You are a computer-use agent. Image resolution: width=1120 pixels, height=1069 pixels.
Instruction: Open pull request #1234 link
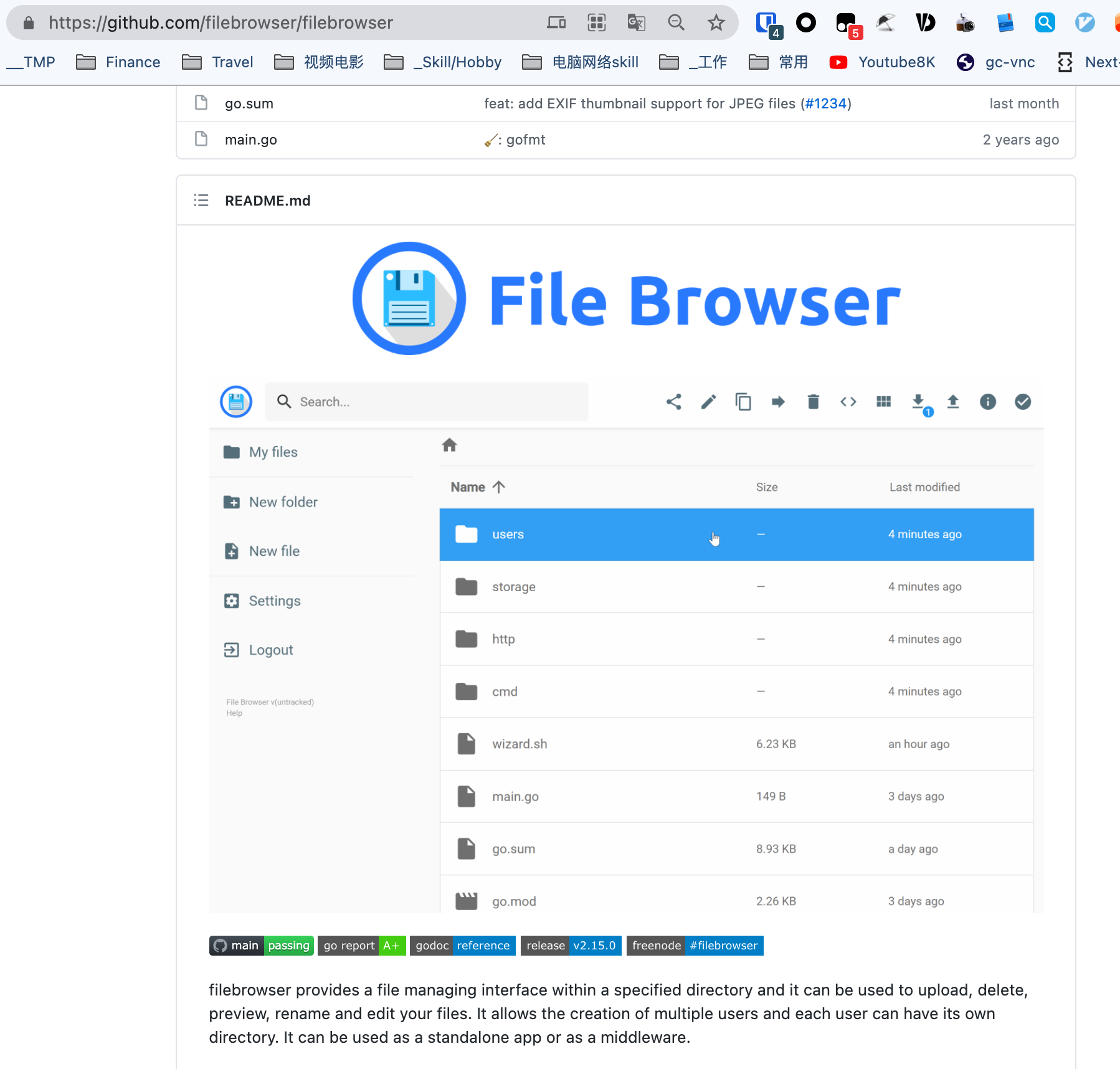[827, 103]
